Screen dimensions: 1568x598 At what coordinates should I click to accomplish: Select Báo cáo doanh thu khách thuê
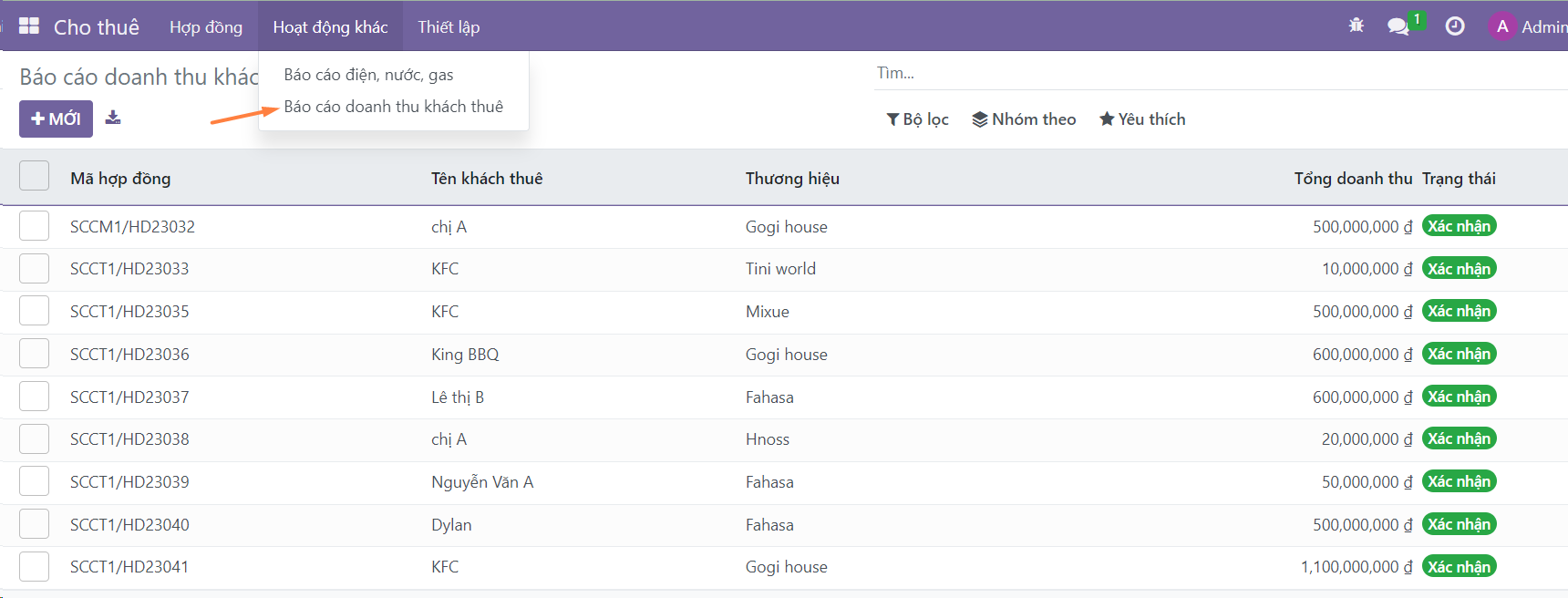[x=393, y=107]
